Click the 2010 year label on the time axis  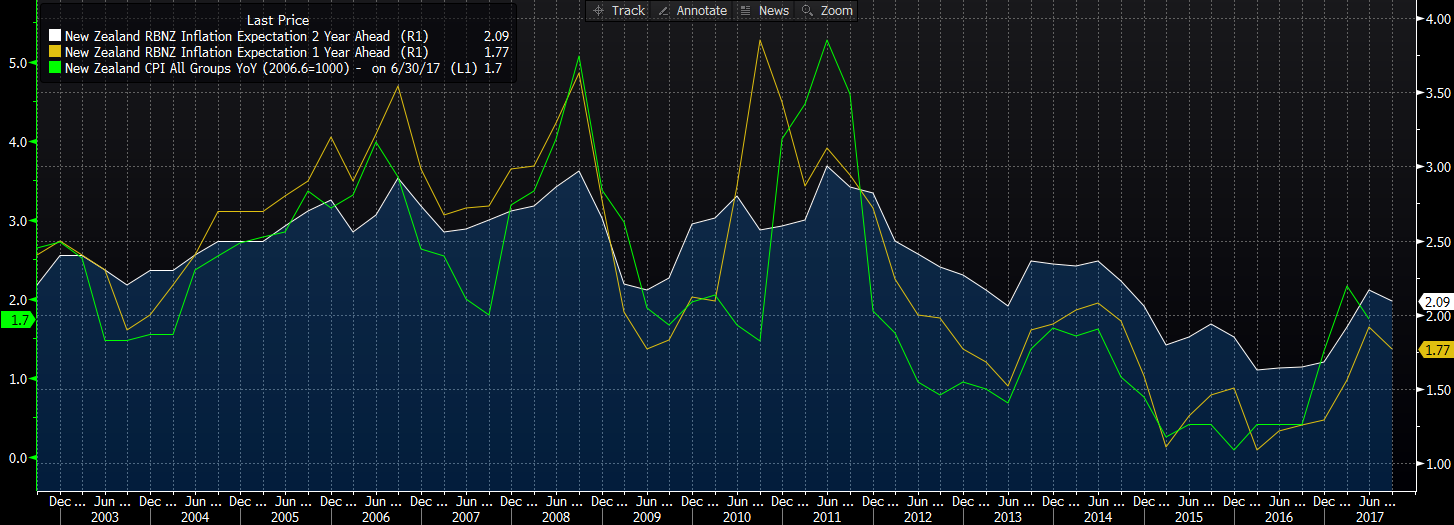736,517
